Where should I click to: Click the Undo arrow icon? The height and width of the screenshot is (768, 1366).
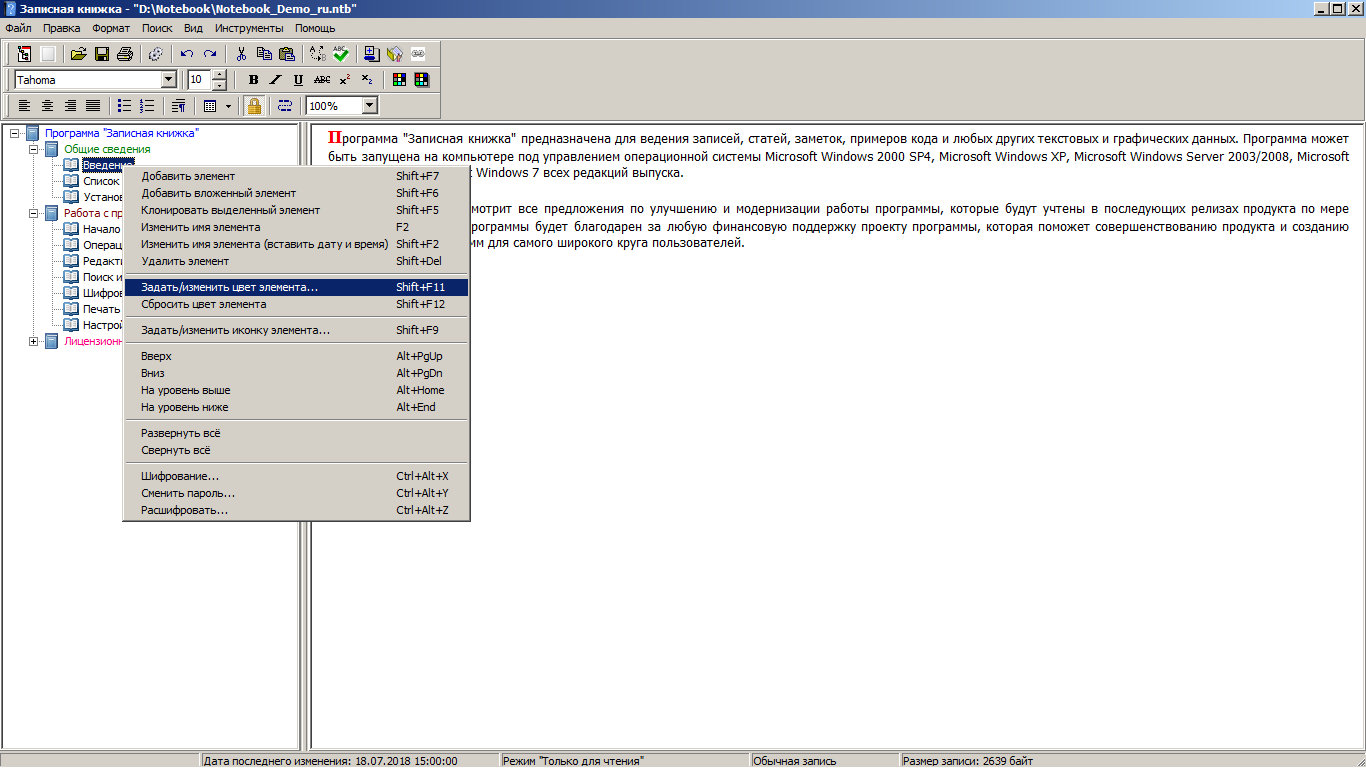point(187,54)
